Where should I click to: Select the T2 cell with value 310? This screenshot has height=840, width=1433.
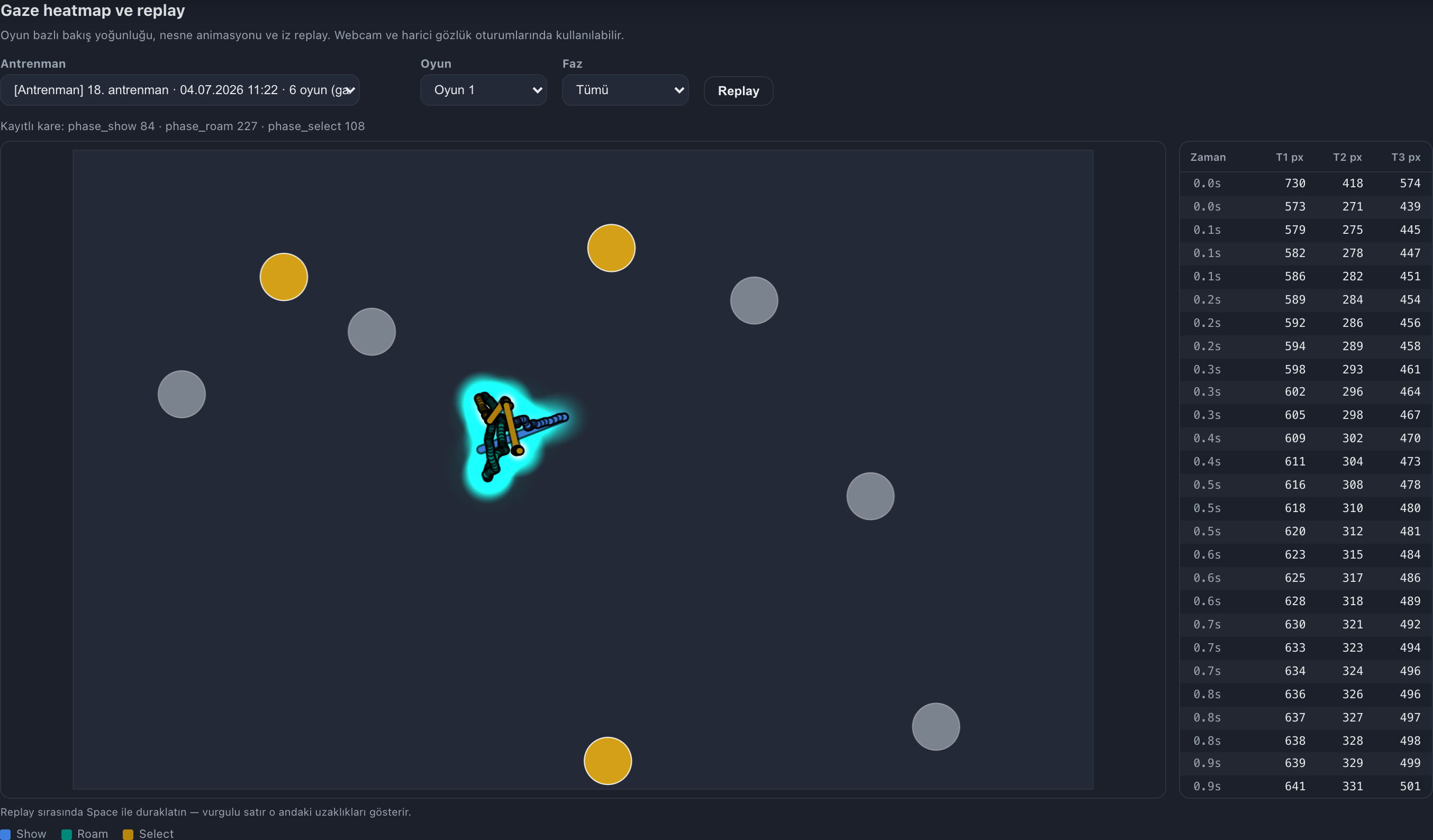[1352, 508]
